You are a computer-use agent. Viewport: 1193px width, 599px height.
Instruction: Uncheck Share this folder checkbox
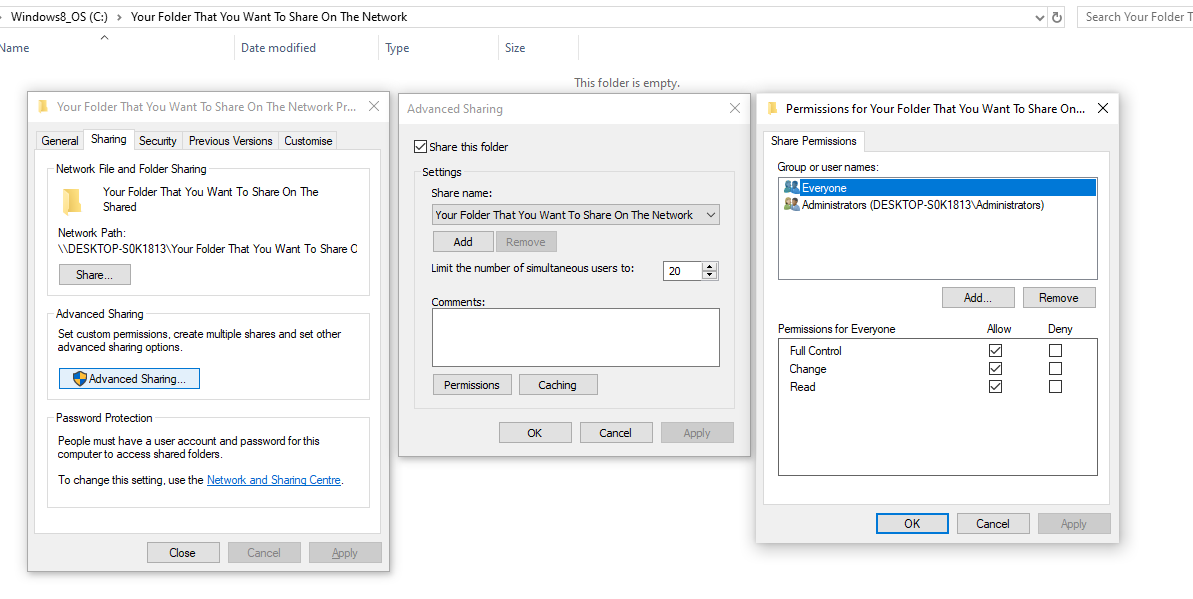click(x=420, y=146)
